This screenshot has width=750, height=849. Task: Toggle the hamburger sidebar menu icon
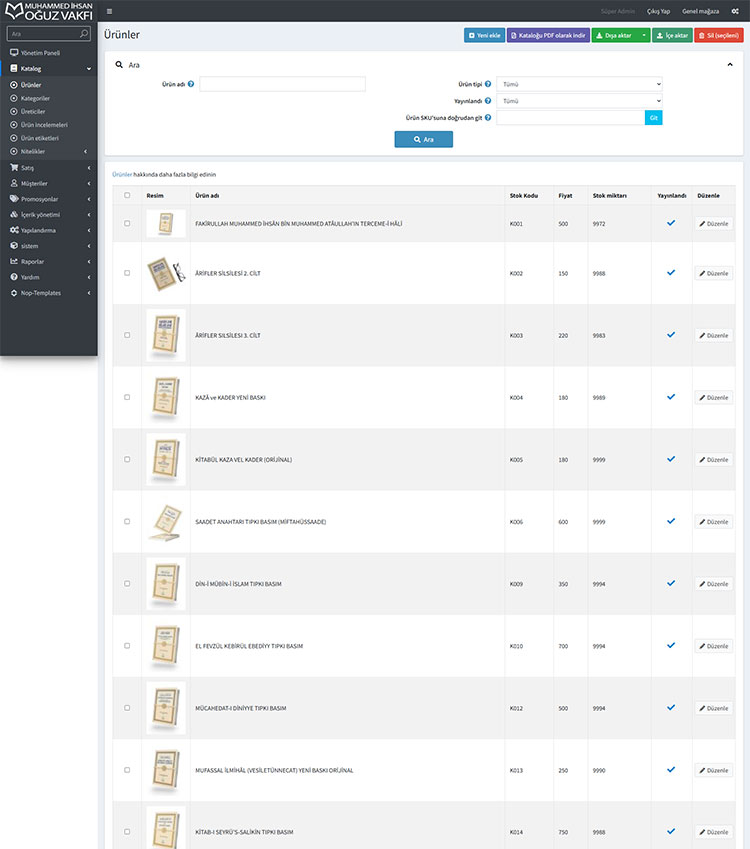pyautogui.click(x=109, y=11)
